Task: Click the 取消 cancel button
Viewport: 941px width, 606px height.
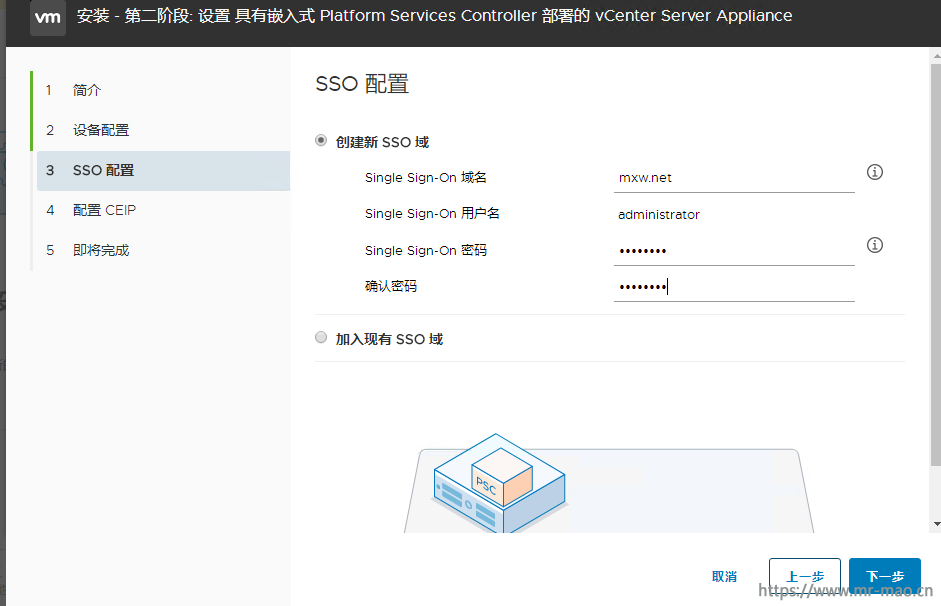Action: pyautogui.click(x=724, y=577)
